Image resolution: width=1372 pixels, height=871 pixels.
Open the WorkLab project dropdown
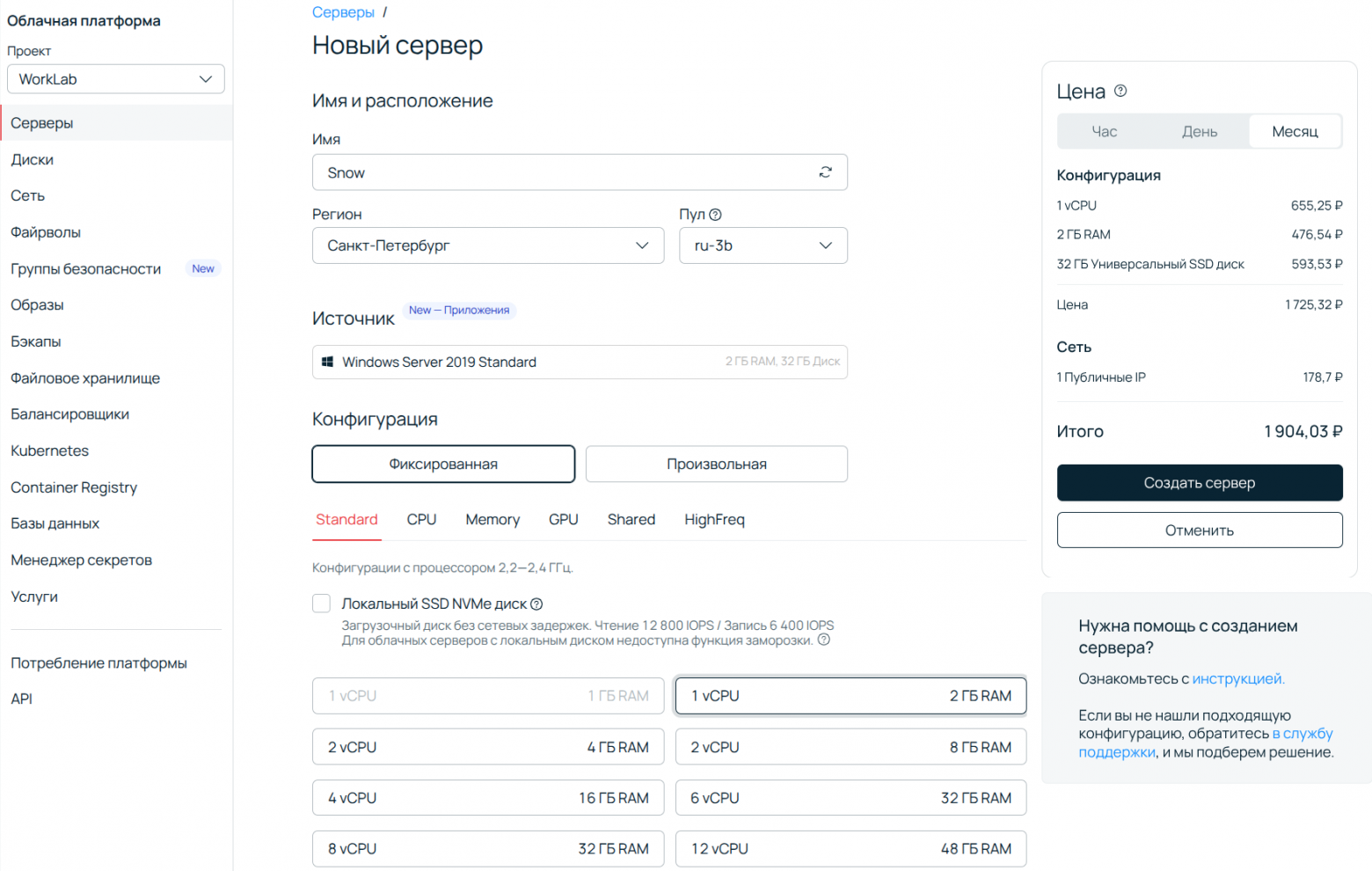116,79
